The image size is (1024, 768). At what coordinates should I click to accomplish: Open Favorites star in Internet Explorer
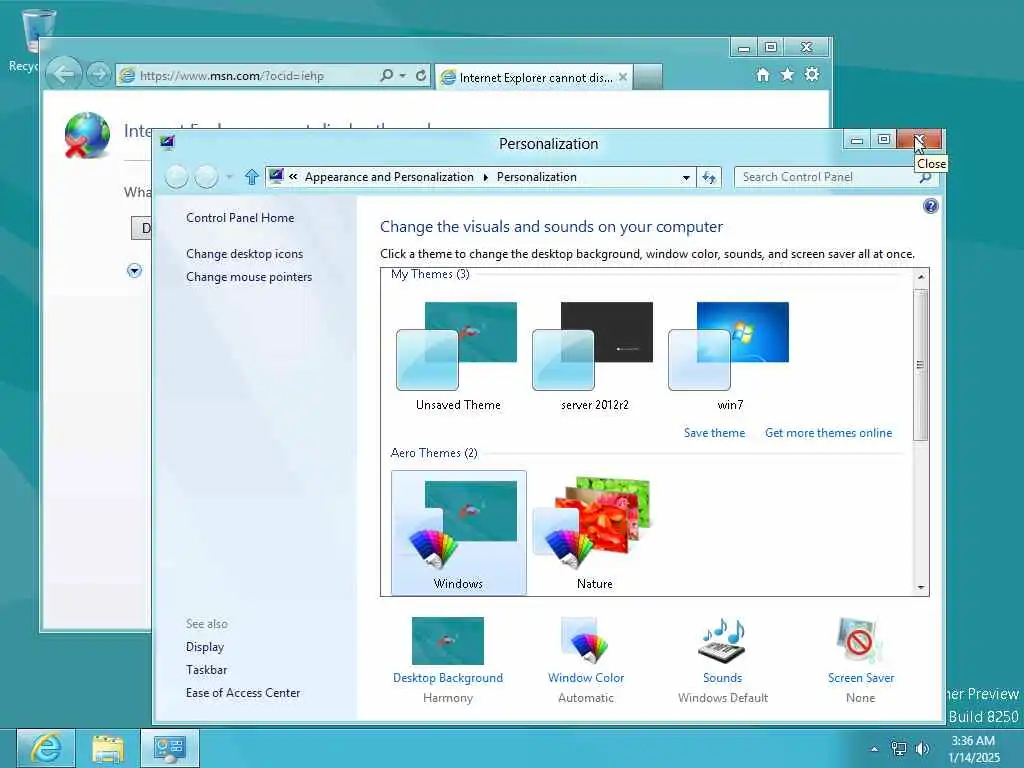(x=788, y=74)
